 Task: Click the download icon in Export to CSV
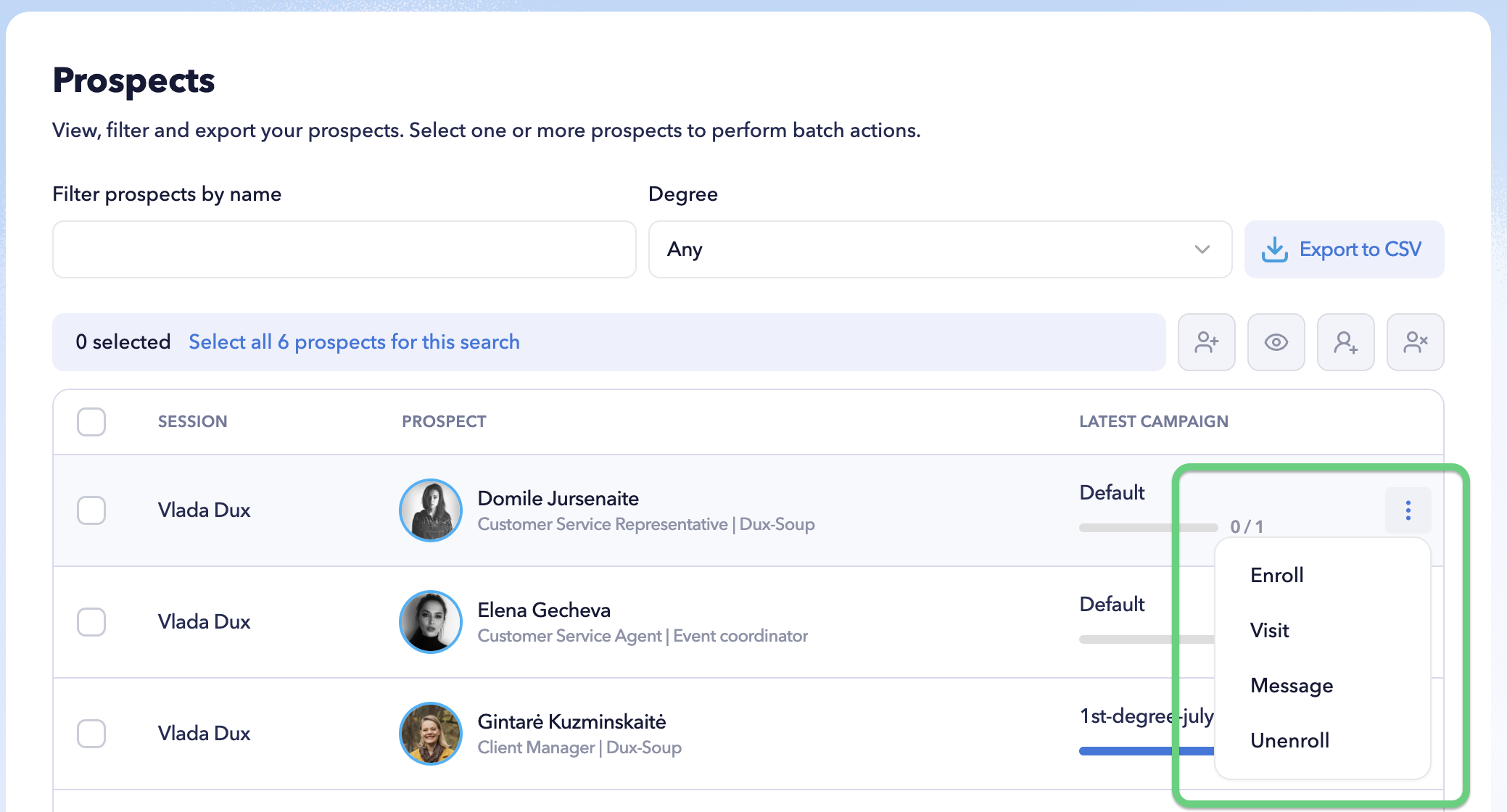pos(1274,249)
